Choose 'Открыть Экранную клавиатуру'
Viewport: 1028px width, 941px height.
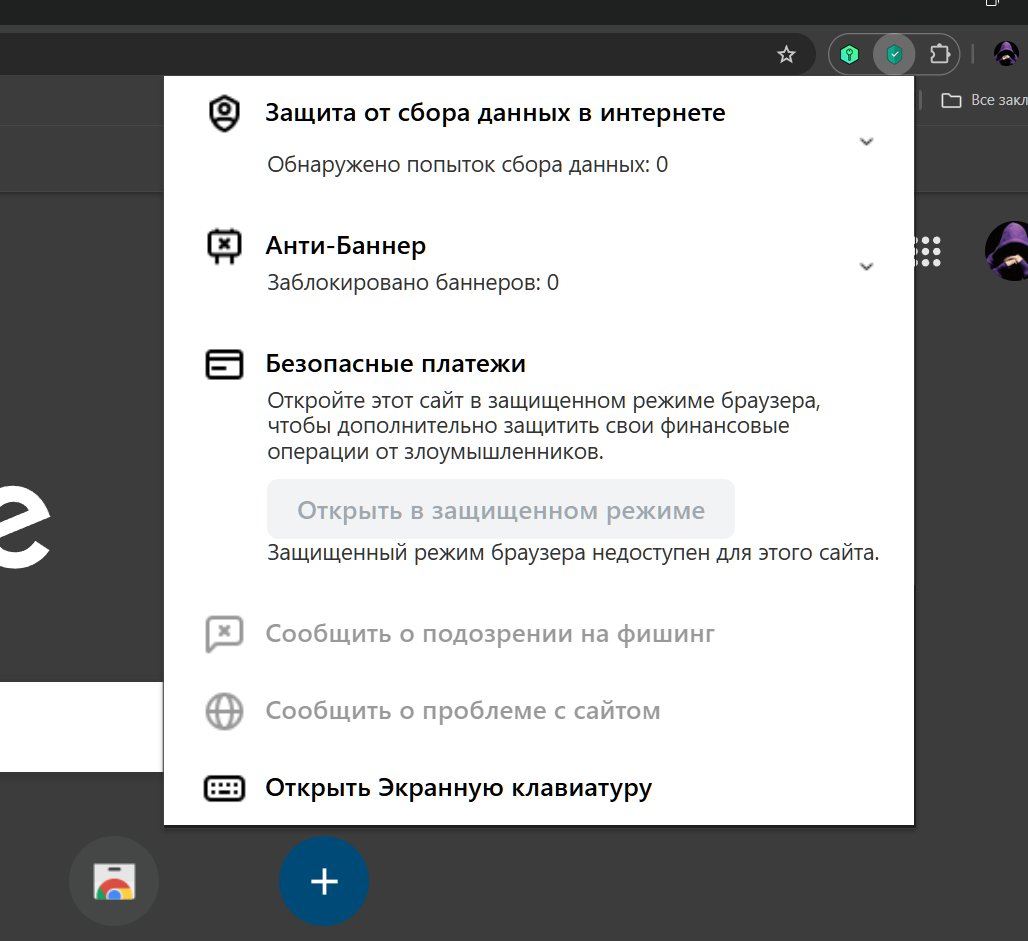tap(458, 788)
